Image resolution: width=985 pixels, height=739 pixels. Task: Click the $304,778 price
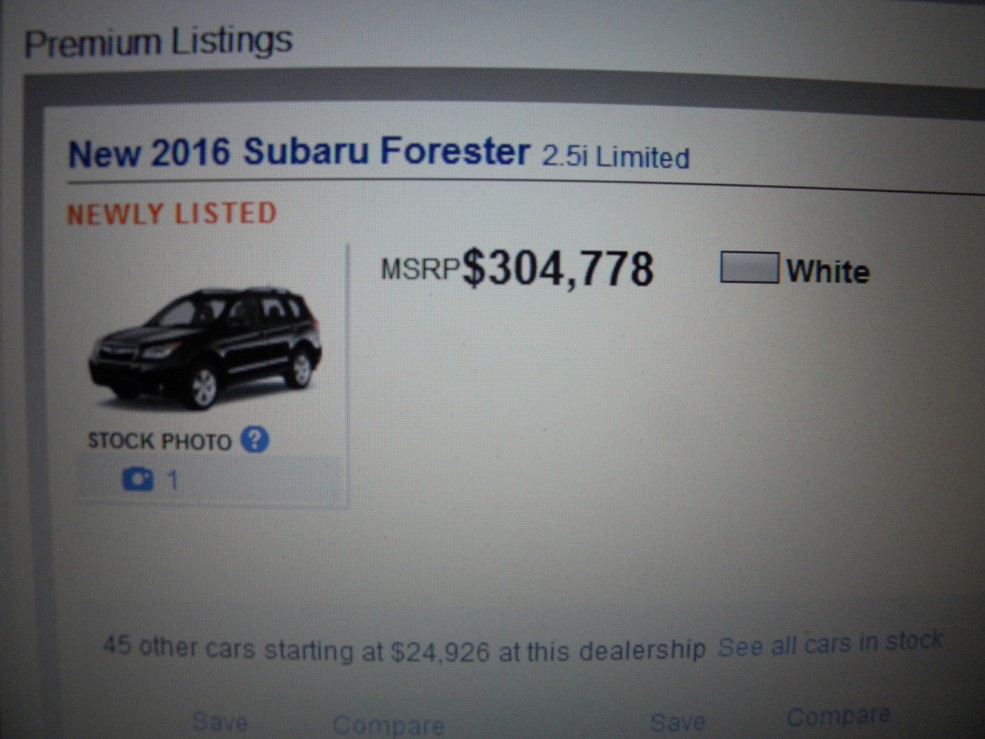pyautogui.click(x=558, y=269)
